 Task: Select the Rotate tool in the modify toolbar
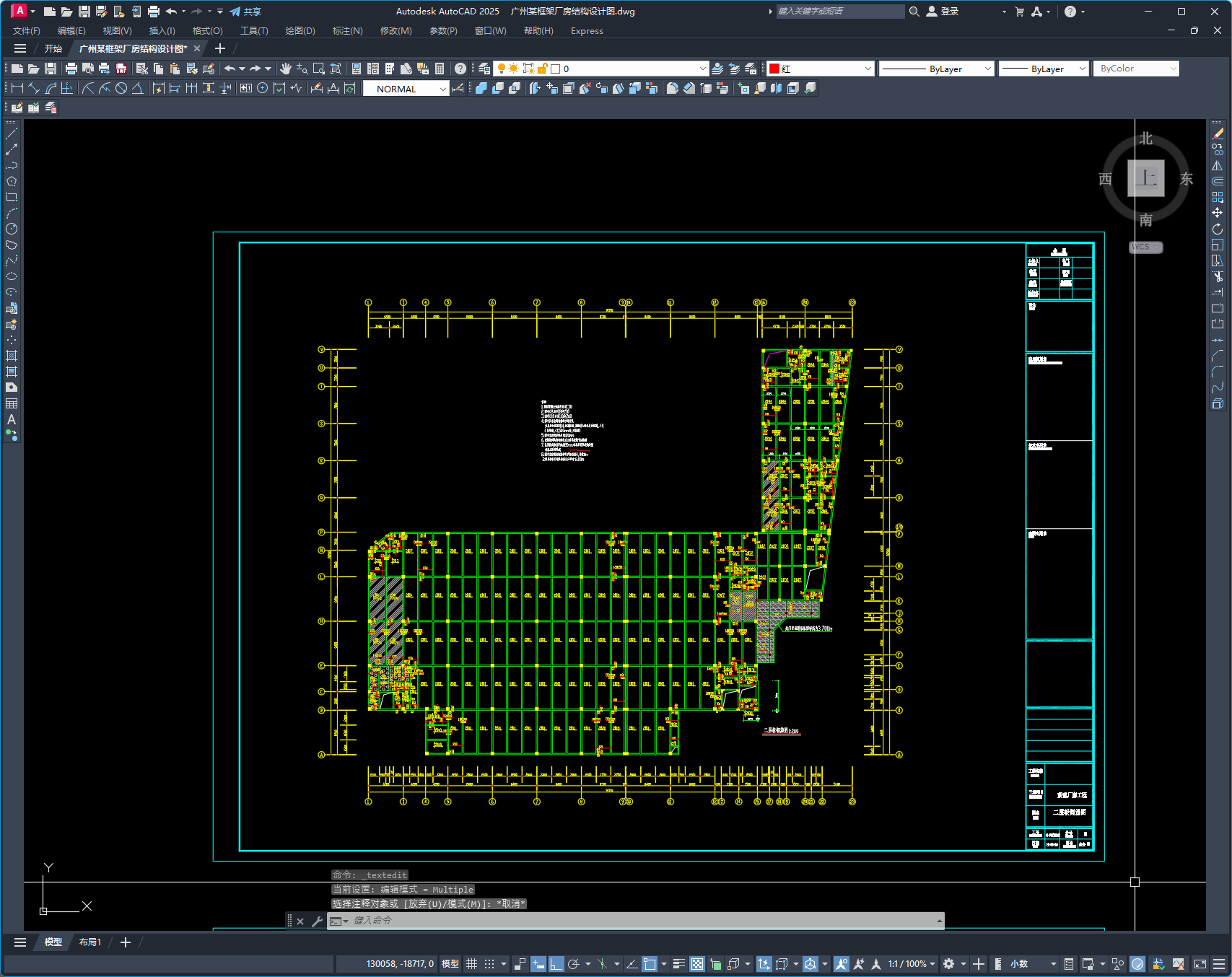[1218, 229]
